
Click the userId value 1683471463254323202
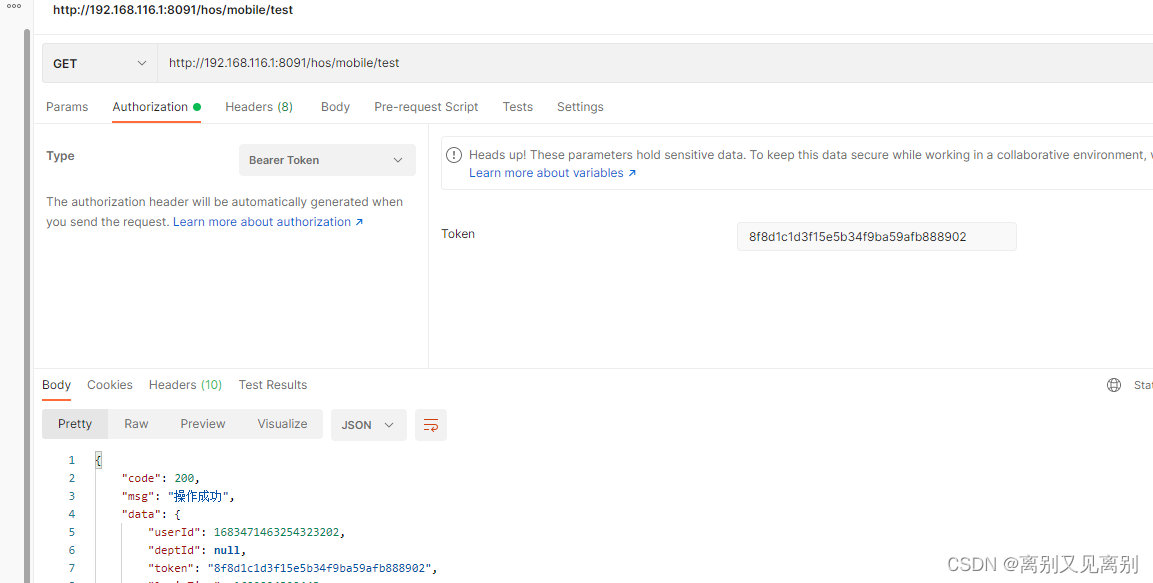tap(276, 532)
